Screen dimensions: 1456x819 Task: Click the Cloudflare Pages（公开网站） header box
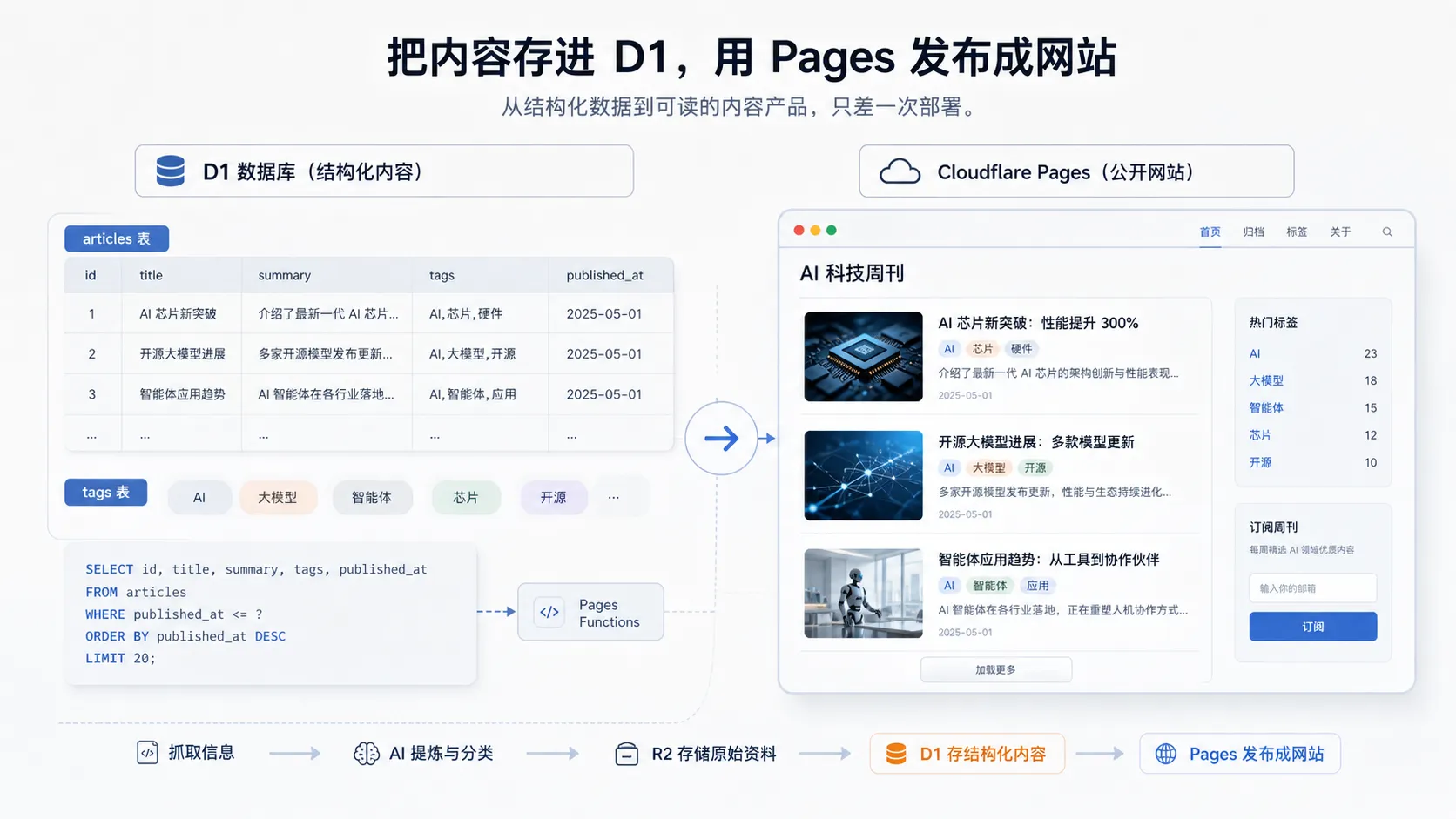click(1076, 171)
